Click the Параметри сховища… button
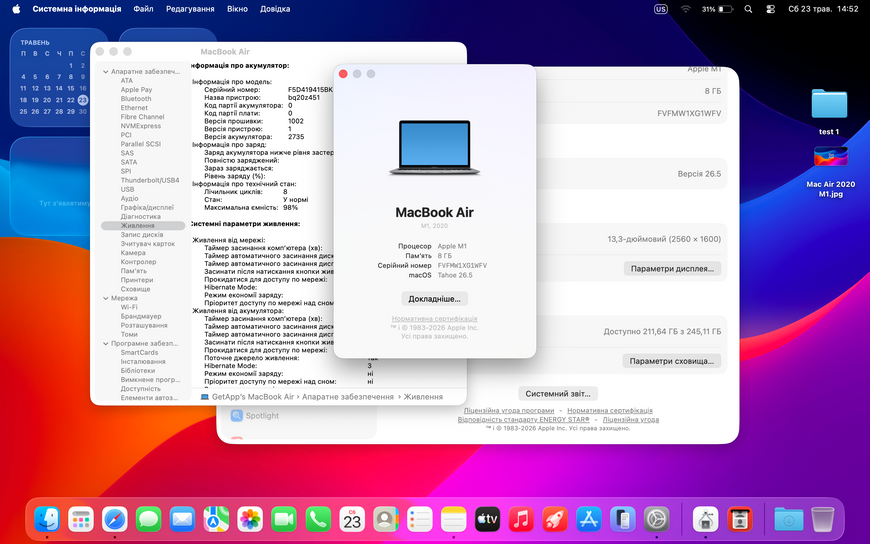This screenshot has width=870, height=544. 671,361
